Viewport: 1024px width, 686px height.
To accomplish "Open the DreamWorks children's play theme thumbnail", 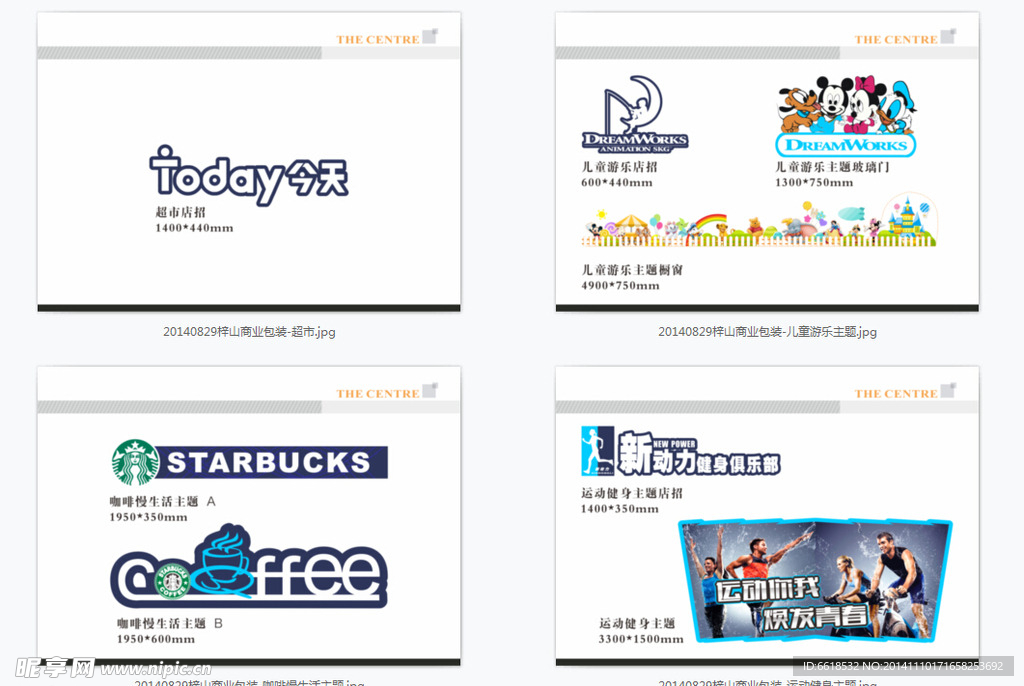I will [x=767, y=161].
